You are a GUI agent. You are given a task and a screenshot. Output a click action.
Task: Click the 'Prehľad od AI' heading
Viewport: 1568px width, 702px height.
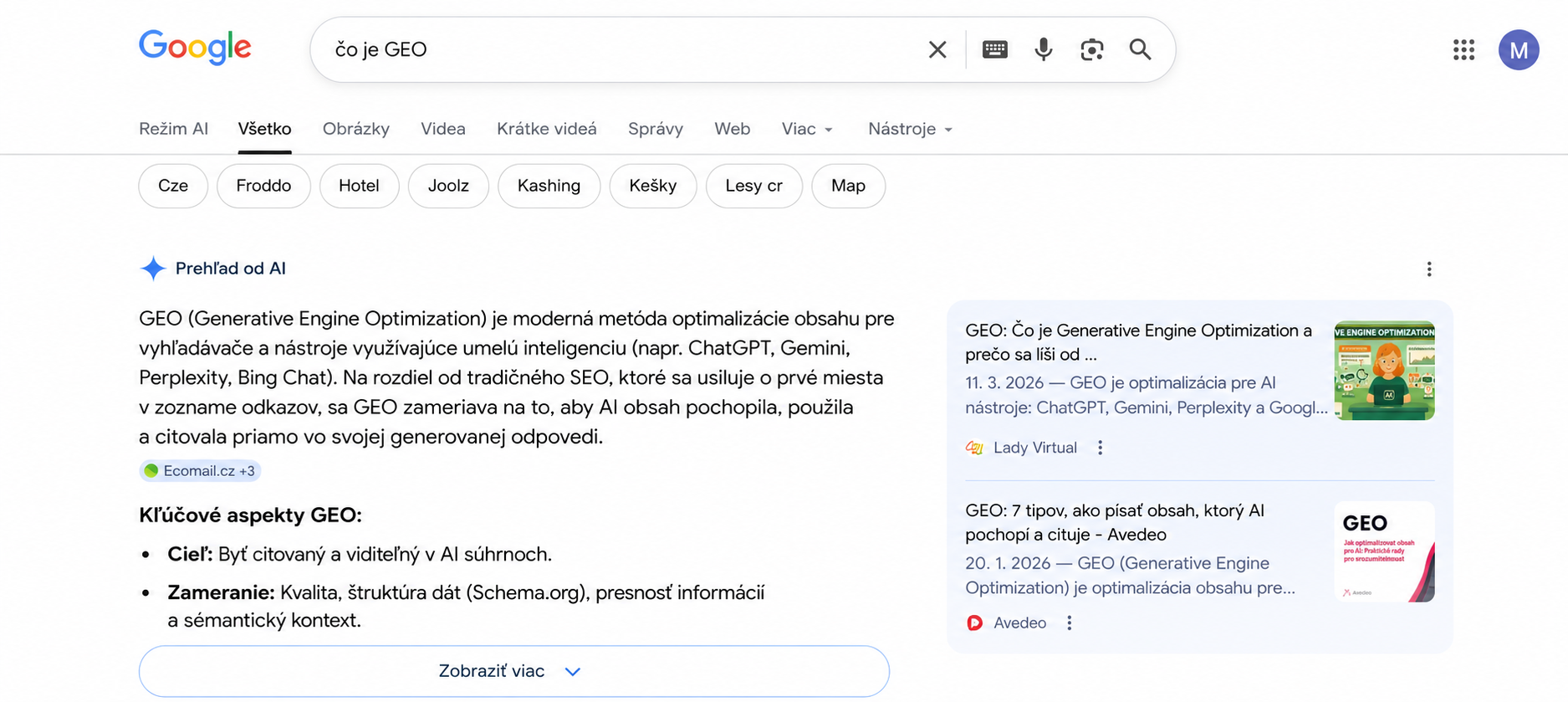pyautogui.click(x=231, y=269)
